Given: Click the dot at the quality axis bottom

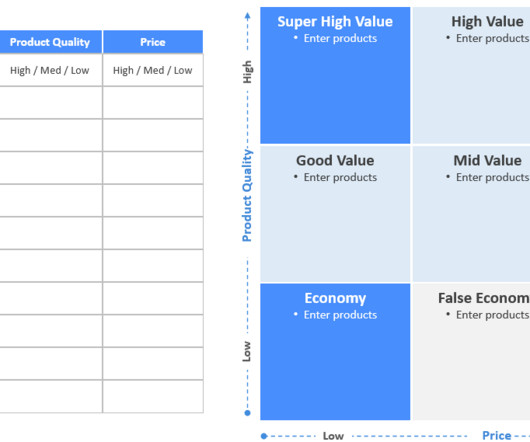Looking at the screenshot, I should (247, 413).
